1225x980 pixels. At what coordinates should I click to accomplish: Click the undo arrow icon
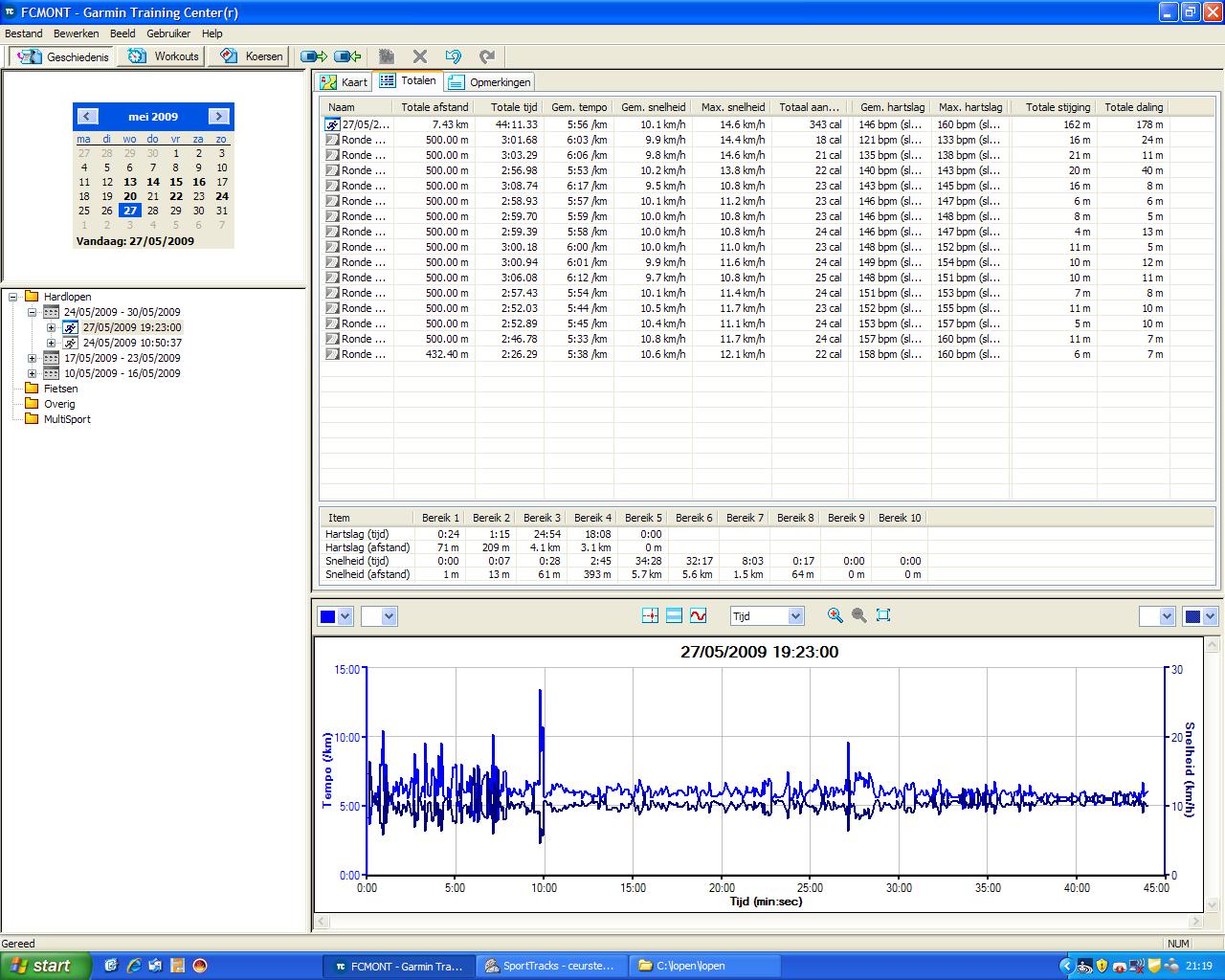pyautogui.click(x=454, y=56)
